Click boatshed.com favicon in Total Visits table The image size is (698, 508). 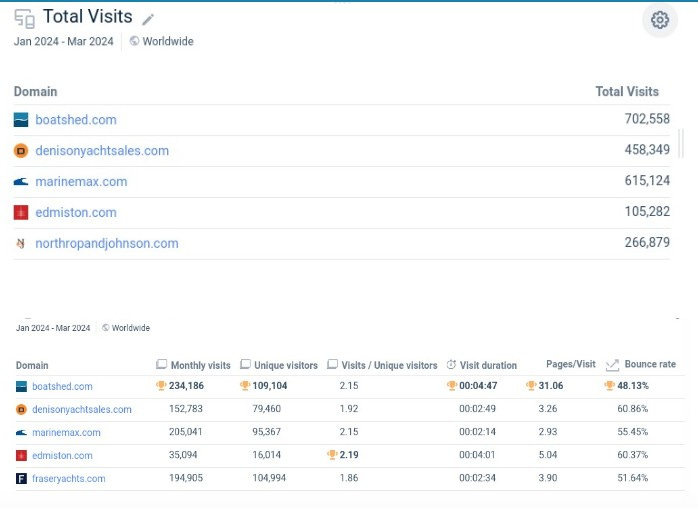coord(21,120)
